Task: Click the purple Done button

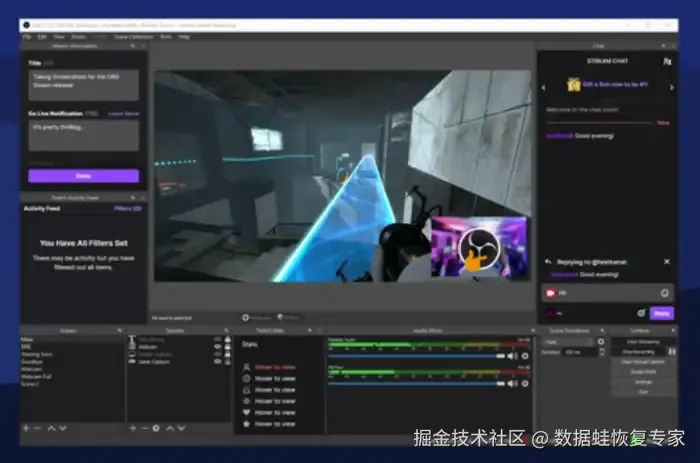Action: [83, 176]
